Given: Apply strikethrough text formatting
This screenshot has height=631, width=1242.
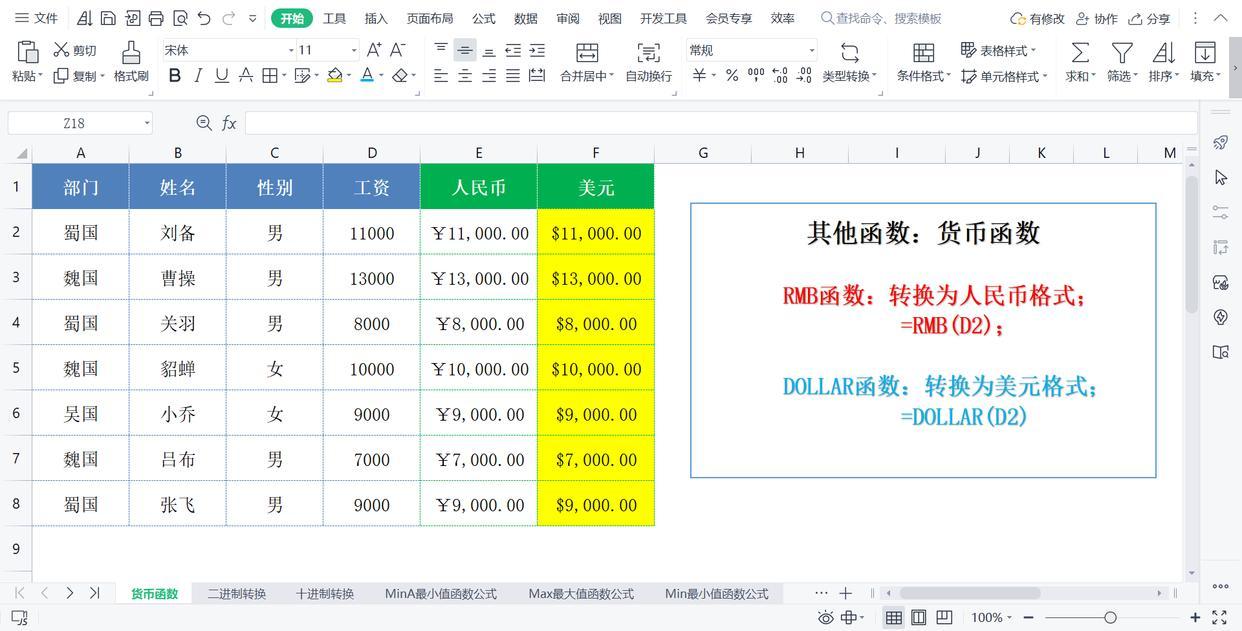Looking at the screenshot, I should coord(245,75).
